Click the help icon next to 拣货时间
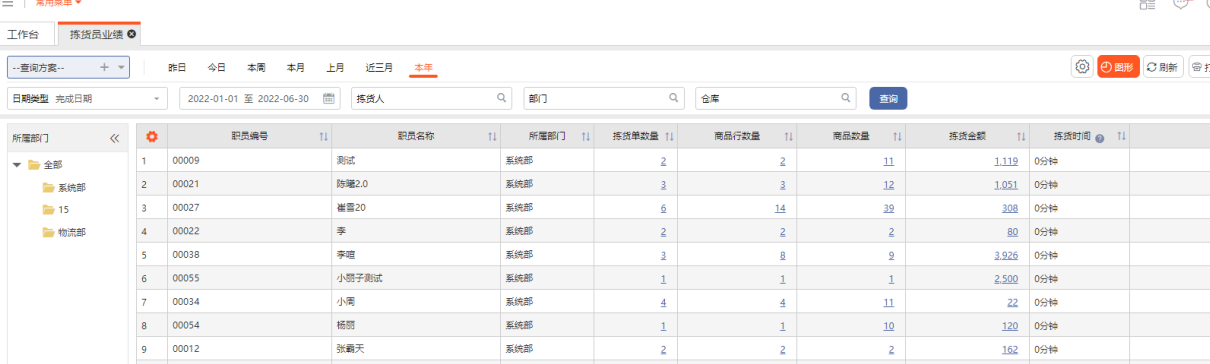The image size is (1210, 364). 1100,137
